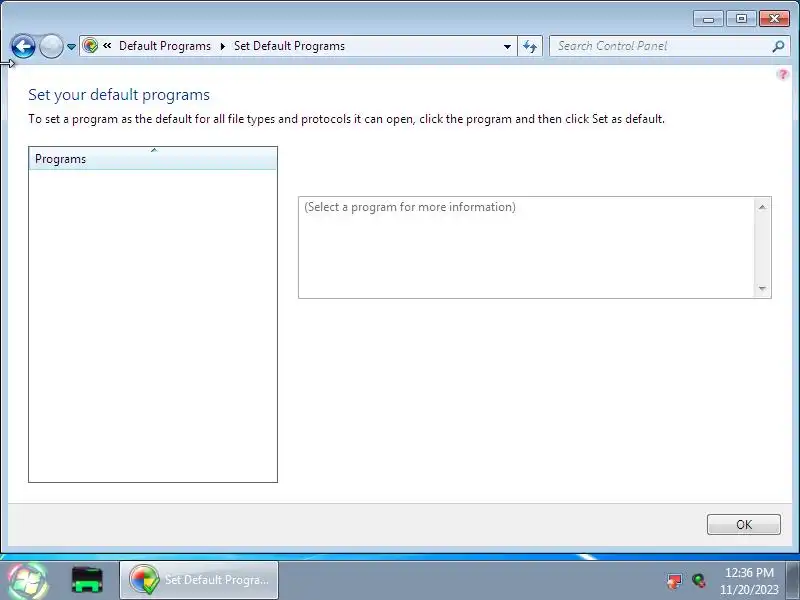Click Show desktop strip at taskbar end
Image resolution: width=800 pixels, height=600 pixels.
click(792, 580)
